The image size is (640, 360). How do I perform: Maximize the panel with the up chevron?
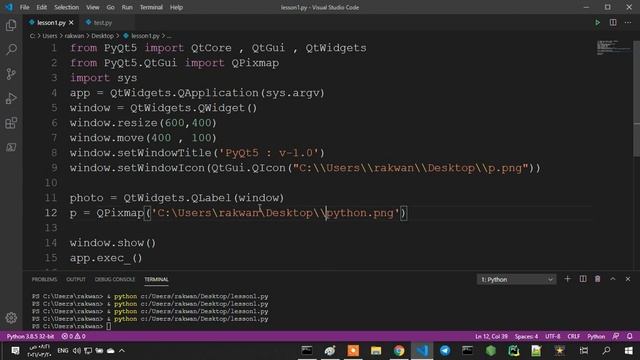[613, 279]
